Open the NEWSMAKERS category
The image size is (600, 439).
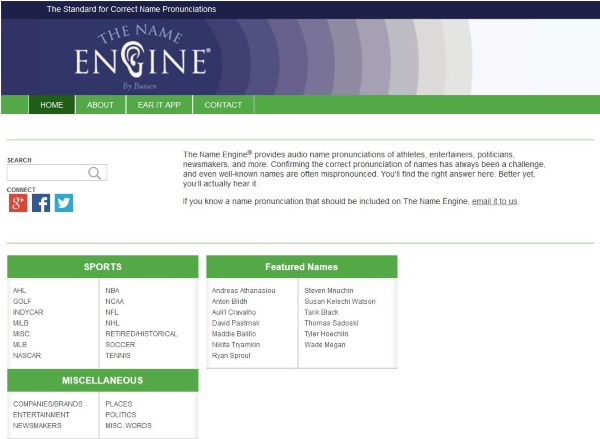[37, 425]
